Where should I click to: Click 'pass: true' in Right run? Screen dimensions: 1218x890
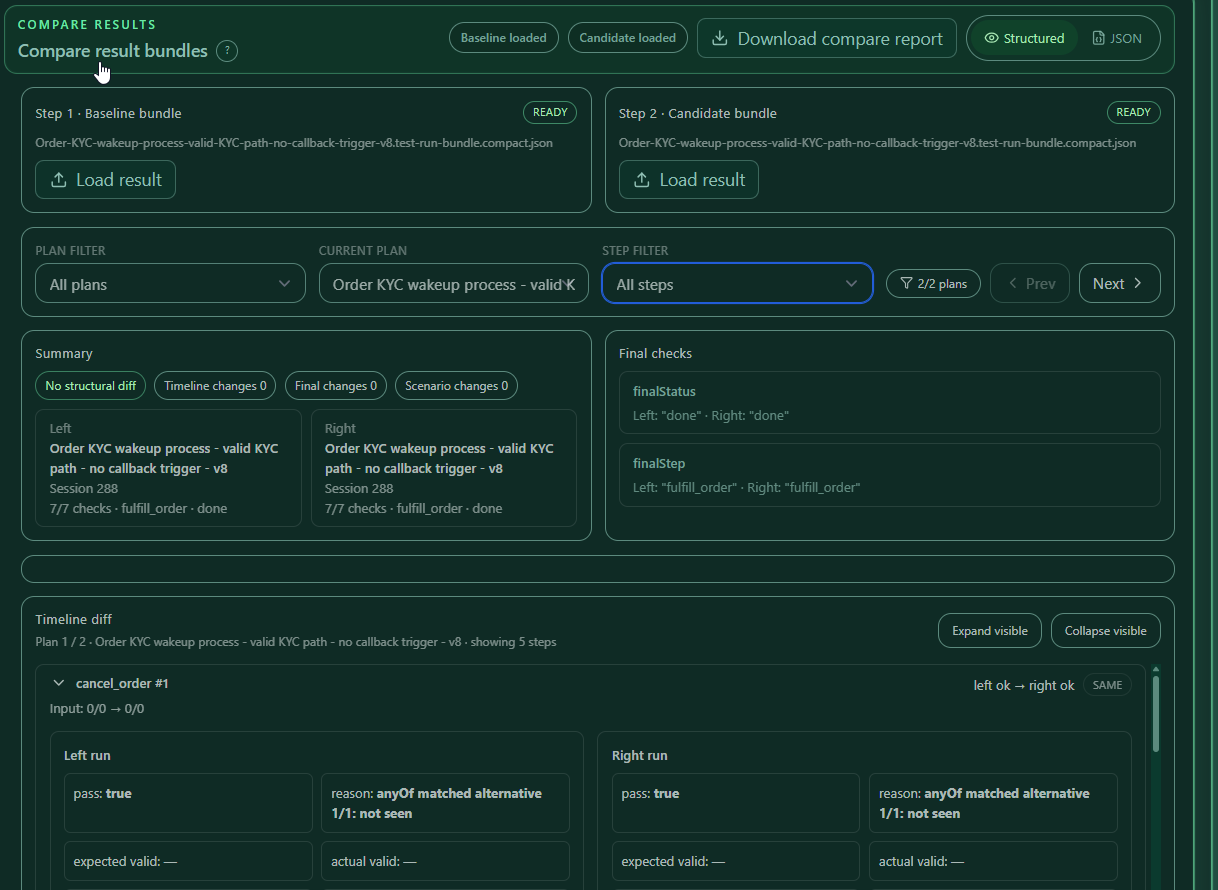736,803
